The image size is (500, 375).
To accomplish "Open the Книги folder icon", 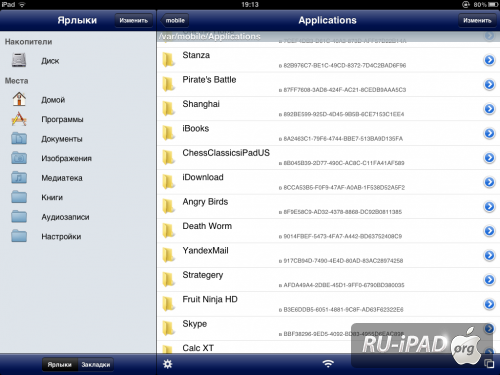I will pyautogui.click(x=19, y=197).
